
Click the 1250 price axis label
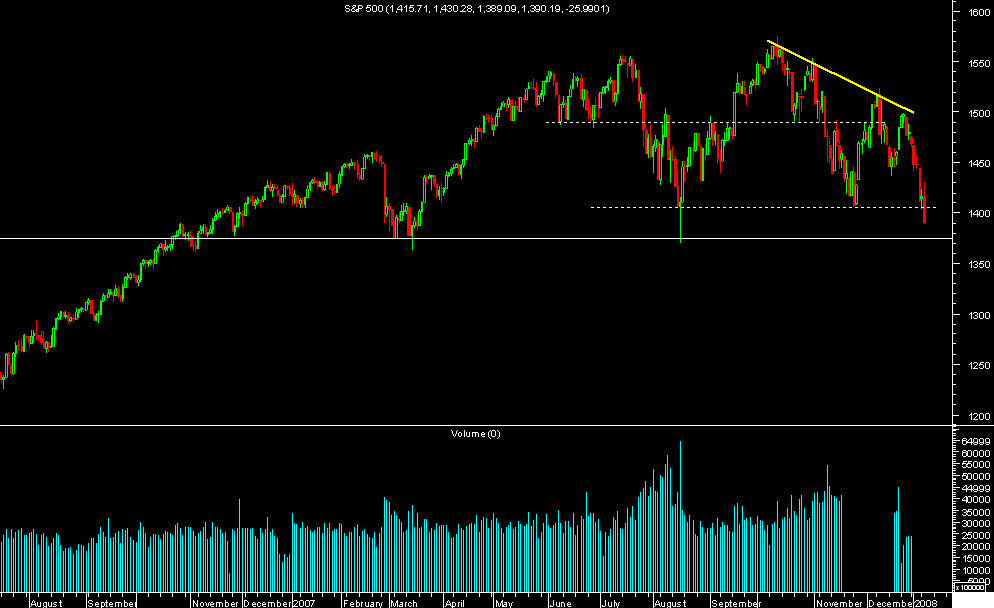[979, 365]
